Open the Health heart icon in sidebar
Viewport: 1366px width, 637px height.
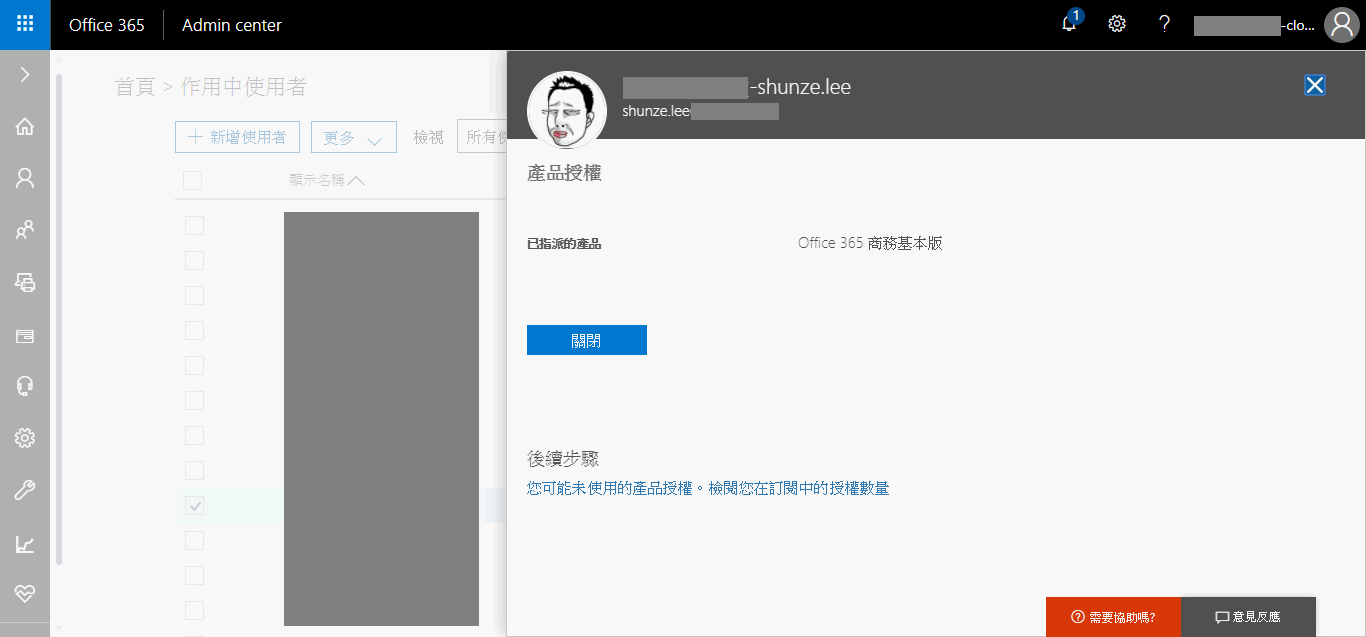pos(25,594)
